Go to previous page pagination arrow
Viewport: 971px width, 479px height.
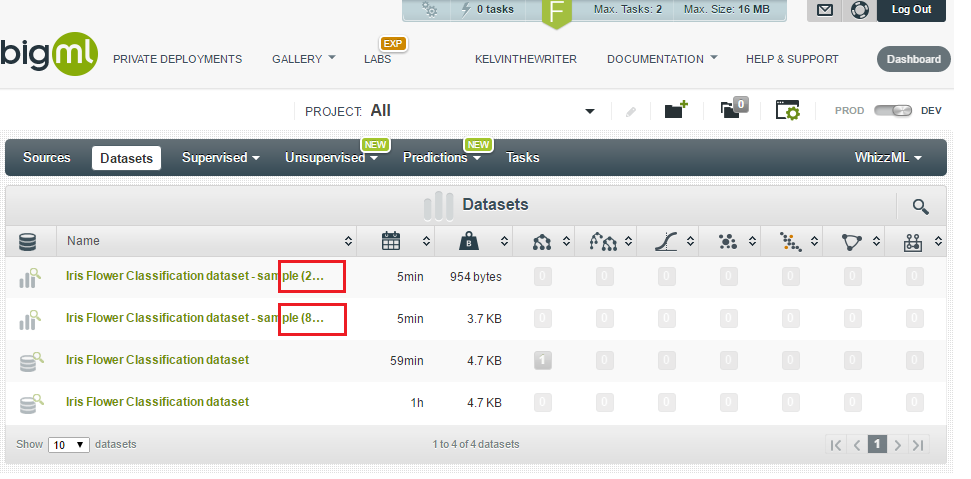pyautogui.click(x=856, y=444)
